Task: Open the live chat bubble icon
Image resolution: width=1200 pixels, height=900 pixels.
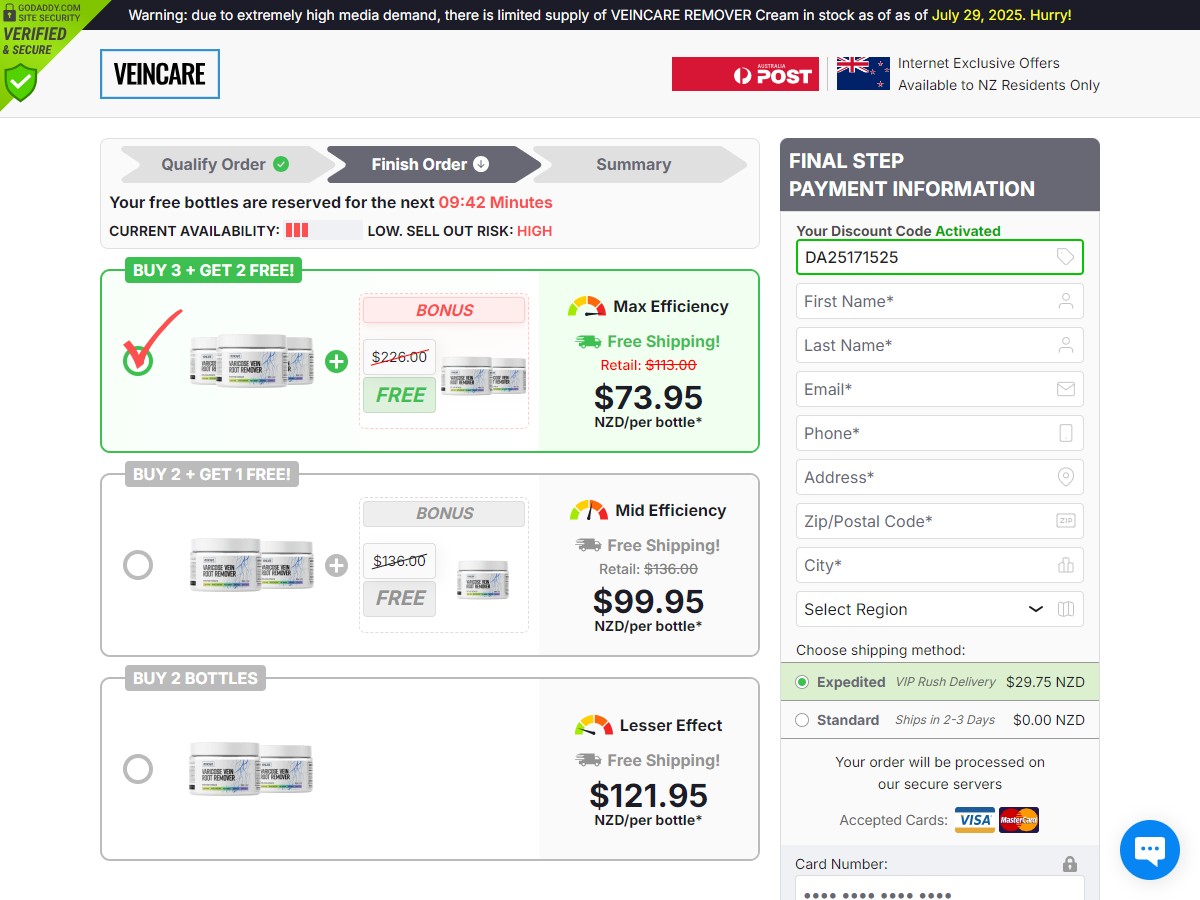Action: [x=1150, y=850]
